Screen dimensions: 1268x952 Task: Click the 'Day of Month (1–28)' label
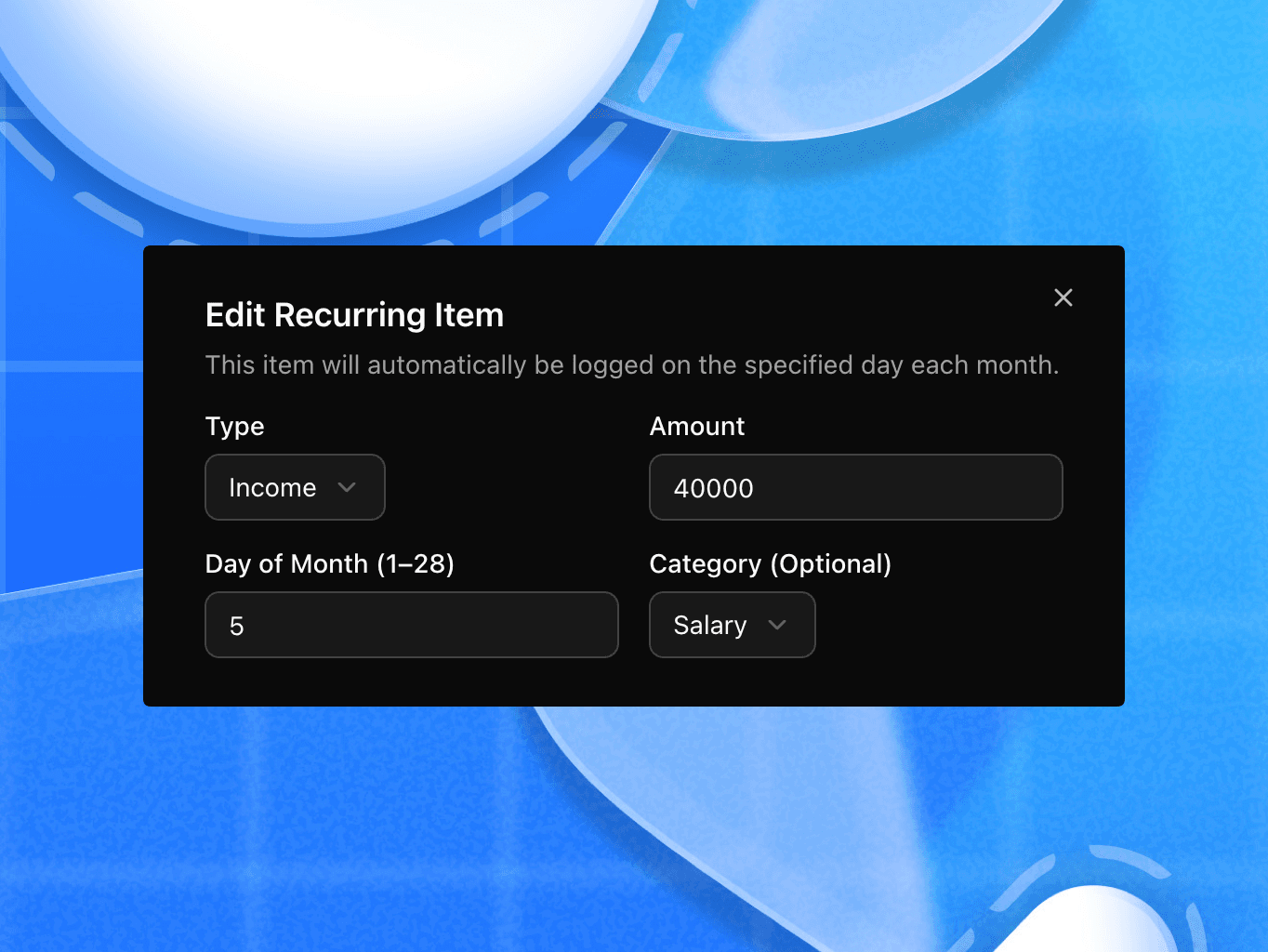330,564
